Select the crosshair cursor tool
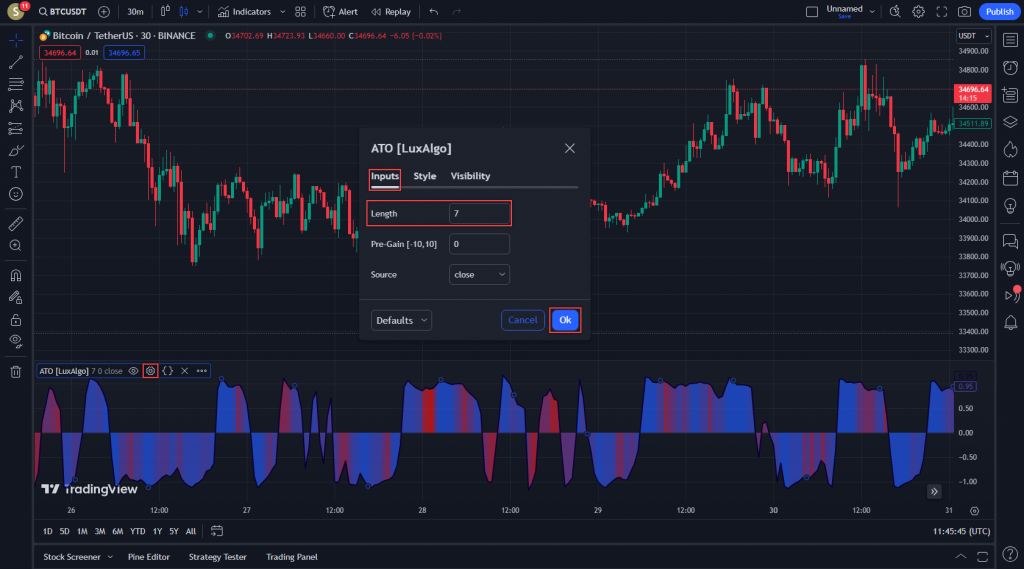Image resolution: width=1024 pixels, height=569 pixels. (16, 41)
